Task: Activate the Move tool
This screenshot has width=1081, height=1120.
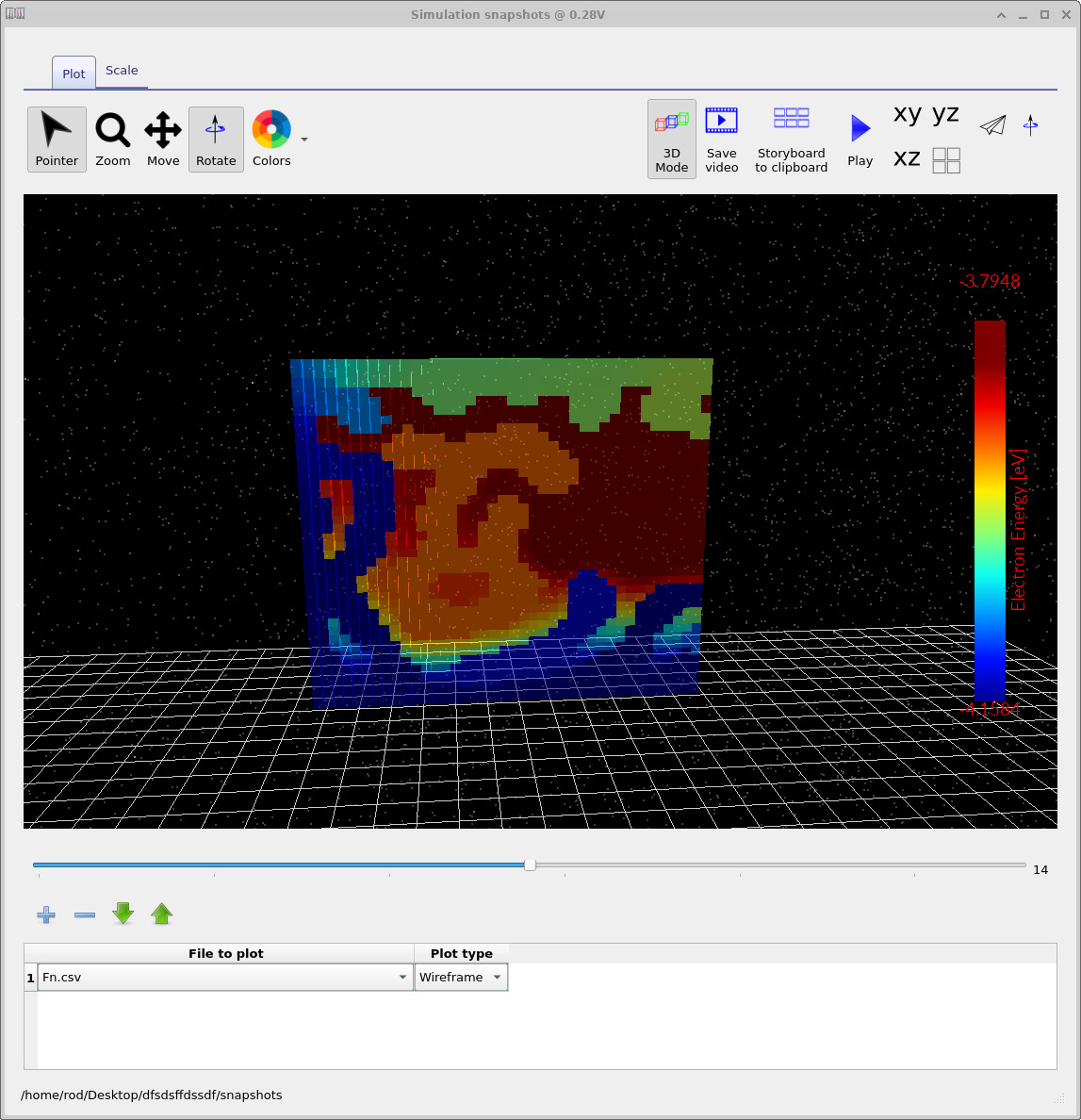Action: pos(162,139)
